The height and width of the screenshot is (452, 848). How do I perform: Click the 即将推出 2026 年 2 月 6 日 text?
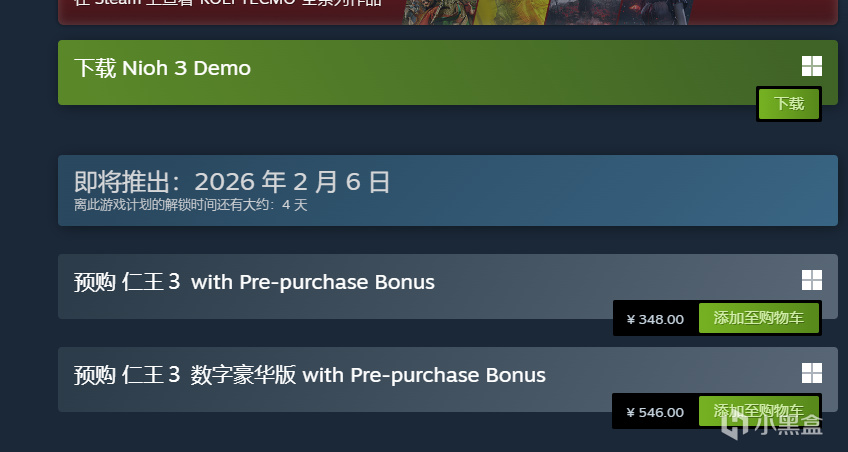(232, 181)
